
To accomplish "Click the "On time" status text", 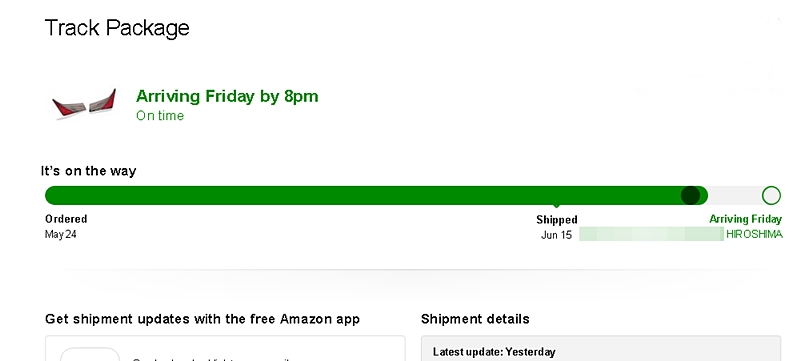I will pos(160,116).
